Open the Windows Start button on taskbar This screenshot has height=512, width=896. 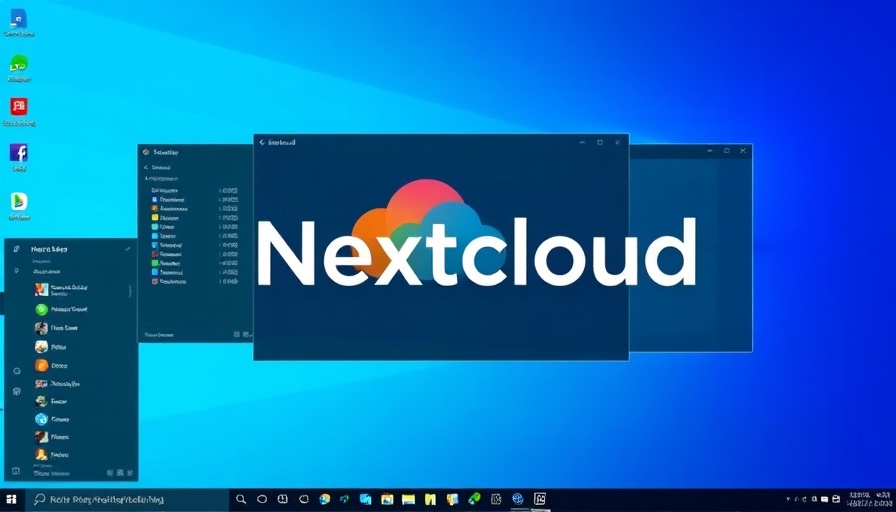(11, 499)
